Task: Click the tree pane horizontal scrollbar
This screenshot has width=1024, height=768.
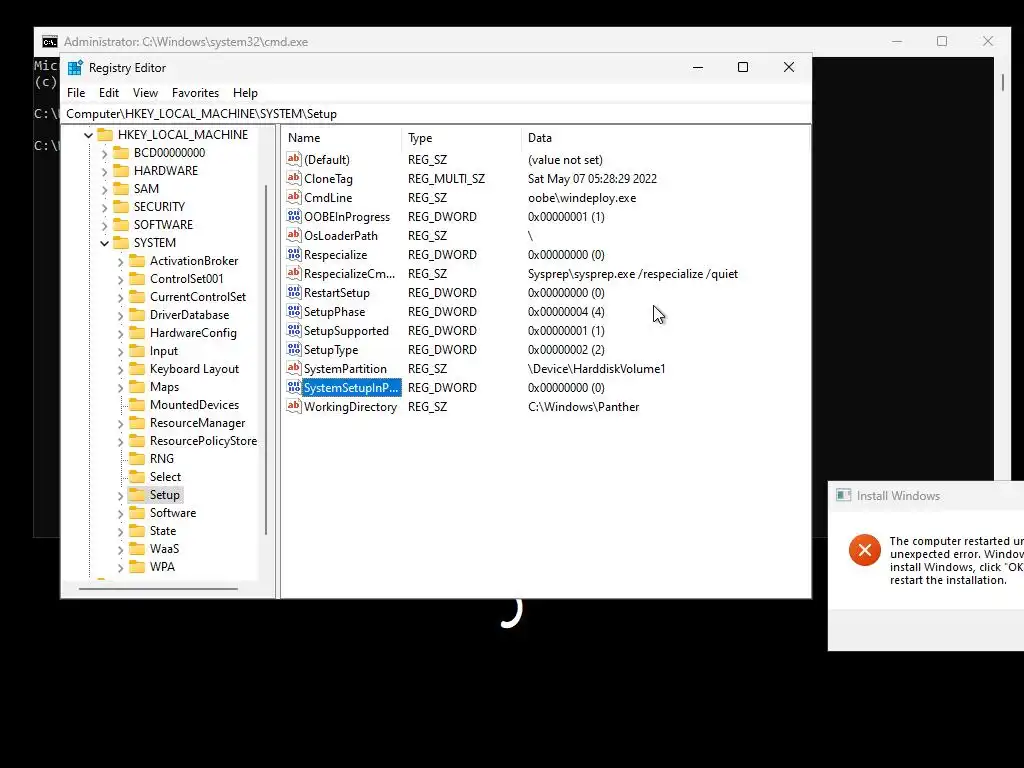Action: pyautogui.click(x=158, y=588)
